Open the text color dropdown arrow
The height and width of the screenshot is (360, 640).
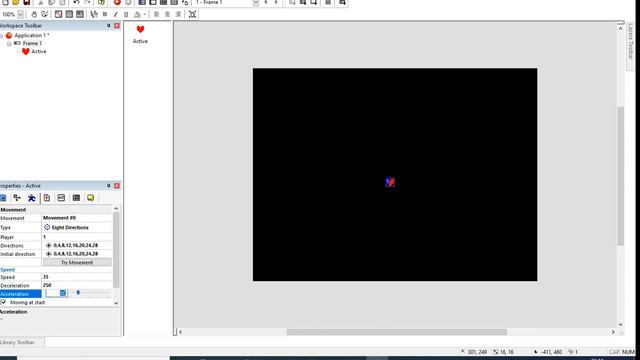pyautogui.click(x=144, y=15)
